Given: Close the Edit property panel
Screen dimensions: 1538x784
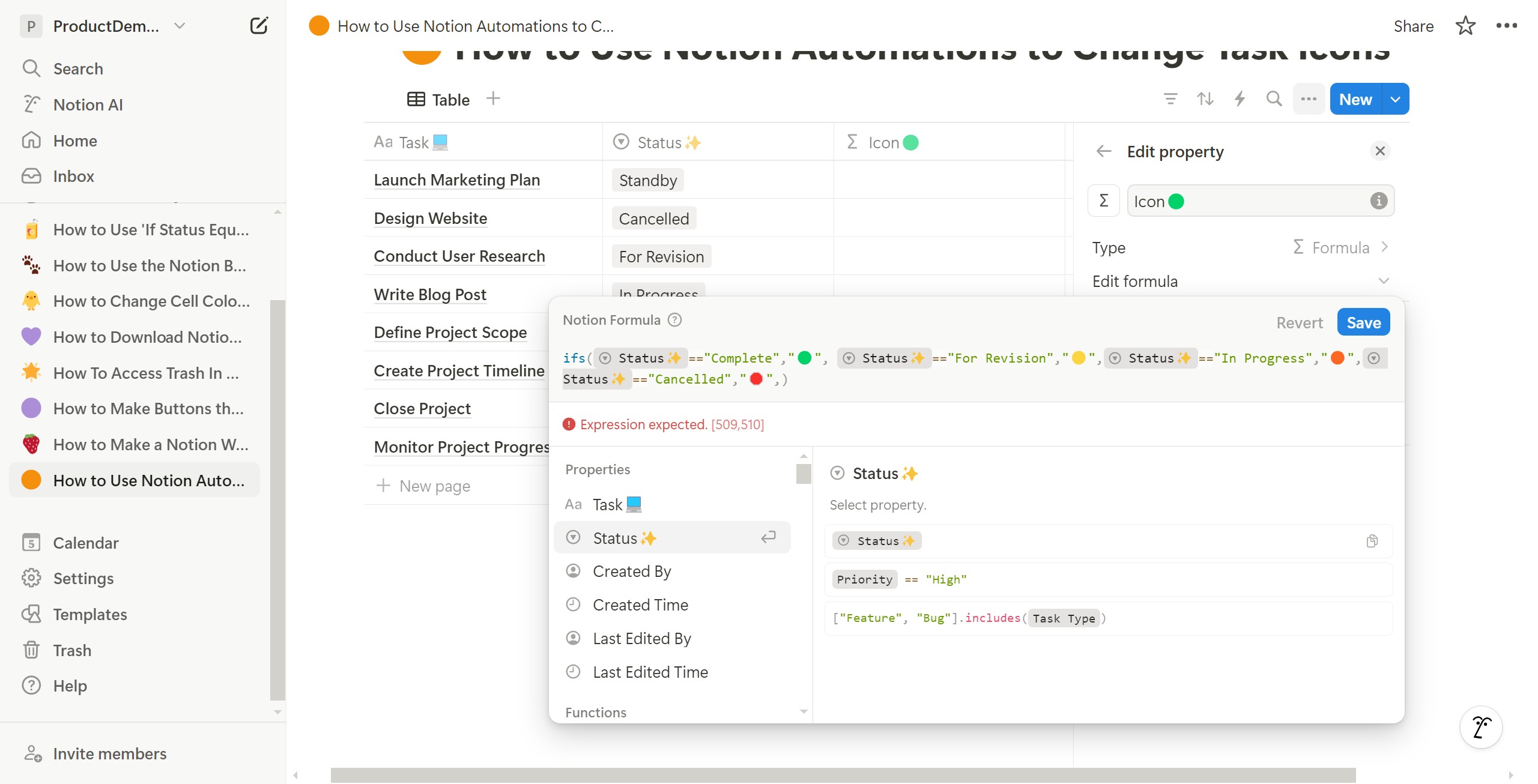Looking at the screenshot, I should tap(1380, 151).
